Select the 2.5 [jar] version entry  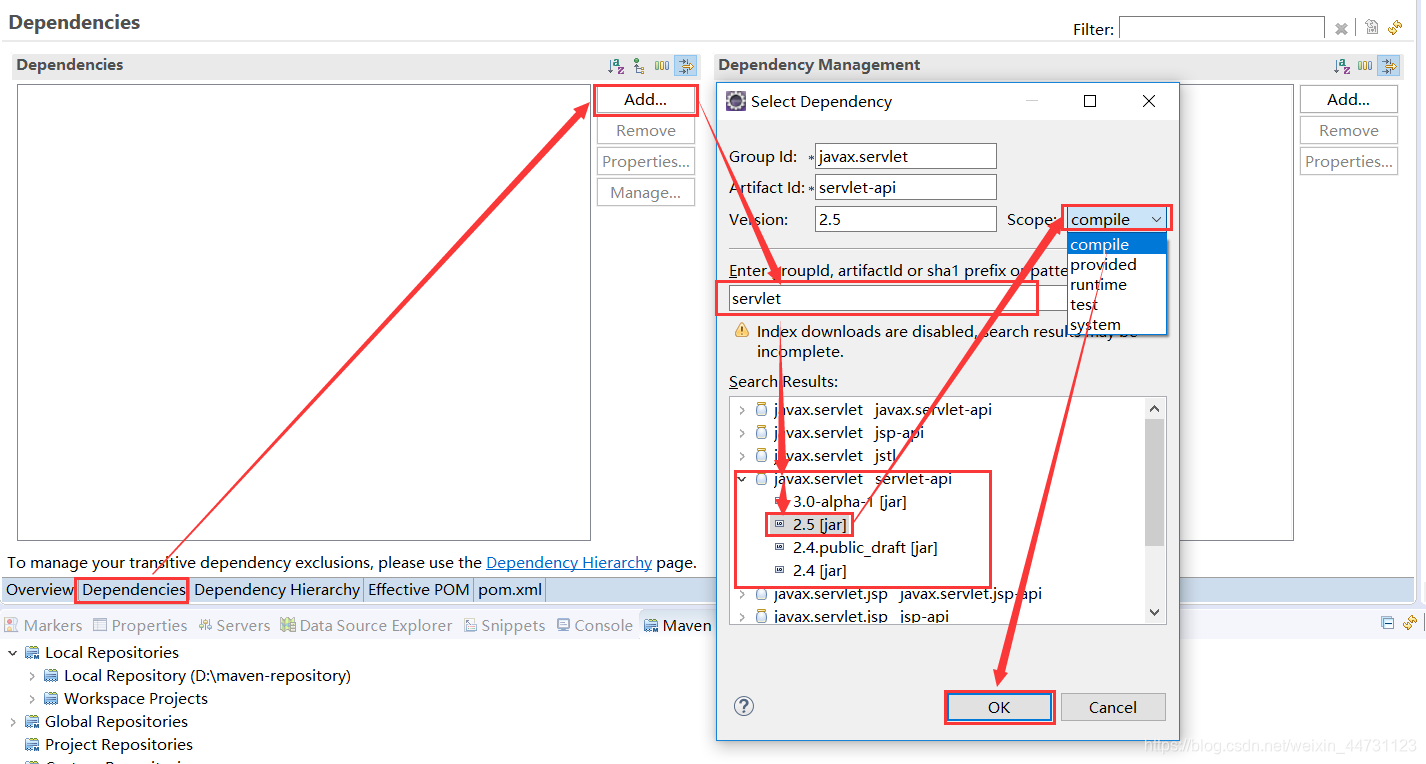819,524
